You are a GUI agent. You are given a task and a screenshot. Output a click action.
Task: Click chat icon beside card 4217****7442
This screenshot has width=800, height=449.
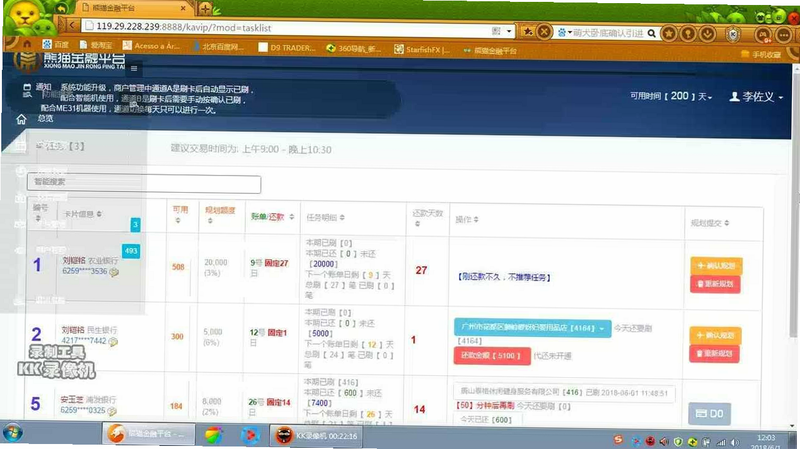coord(113,341)
